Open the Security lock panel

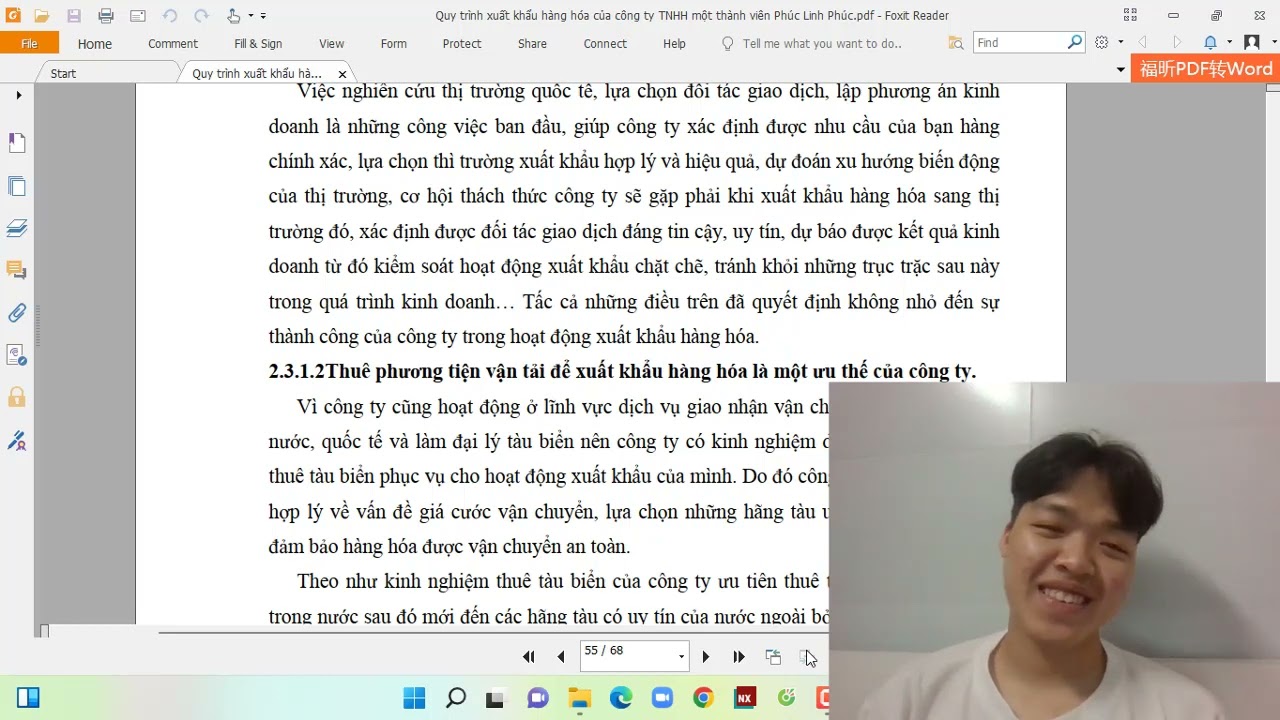click(x=17, y=397)
